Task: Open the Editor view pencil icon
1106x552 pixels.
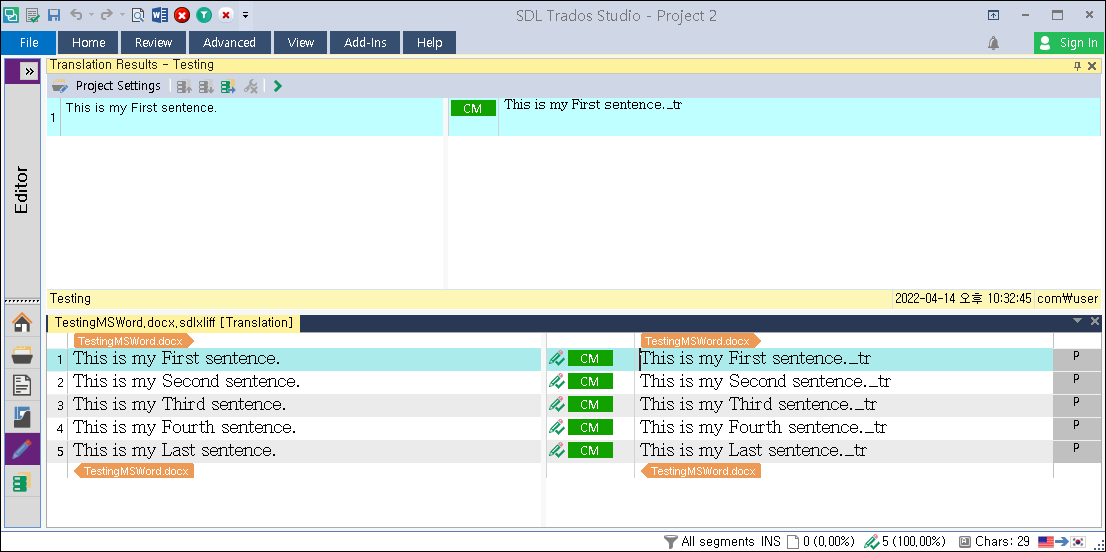Action: pos(23,449)
